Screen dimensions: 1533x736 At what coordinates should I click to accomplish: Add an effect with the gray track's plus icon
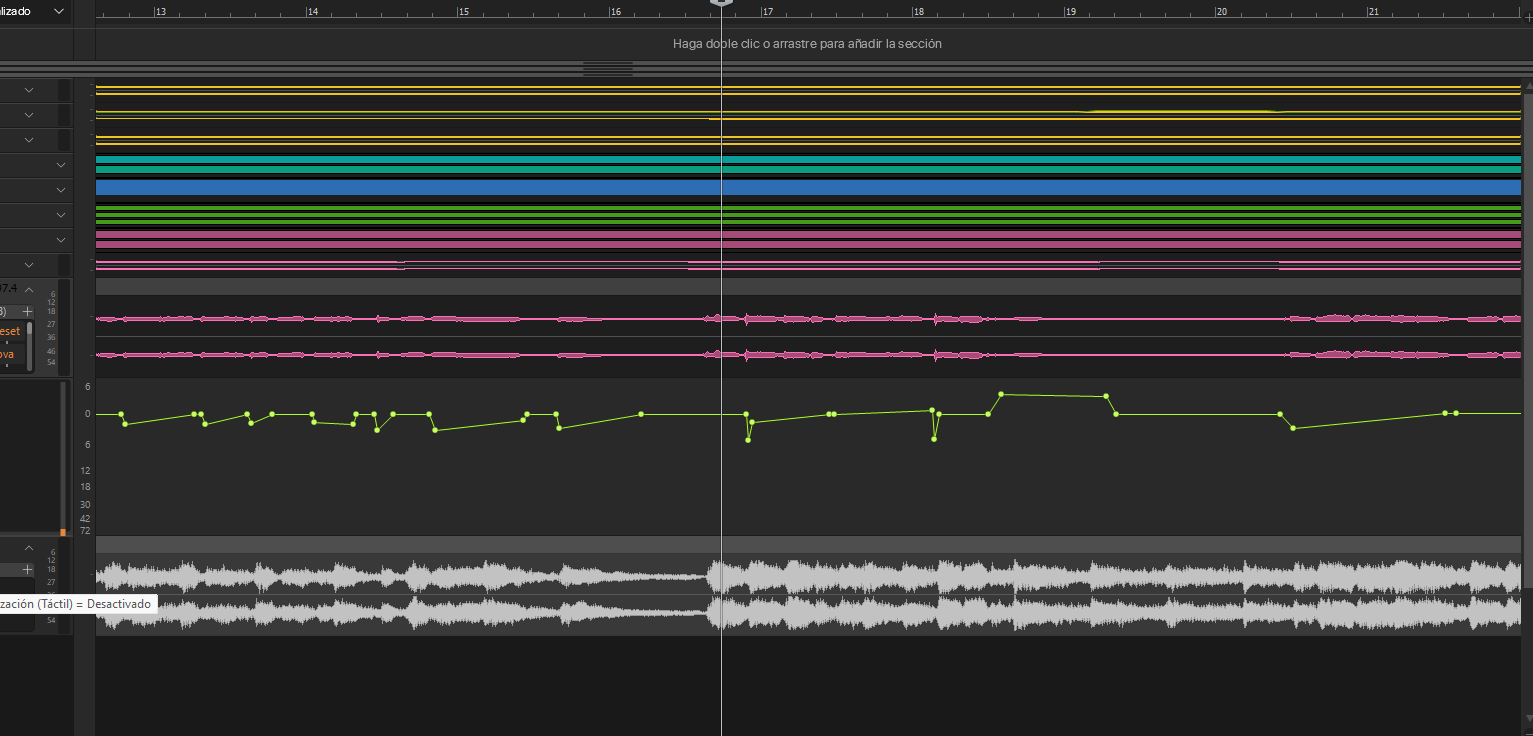pyautogui.click(x=28, y=569)
